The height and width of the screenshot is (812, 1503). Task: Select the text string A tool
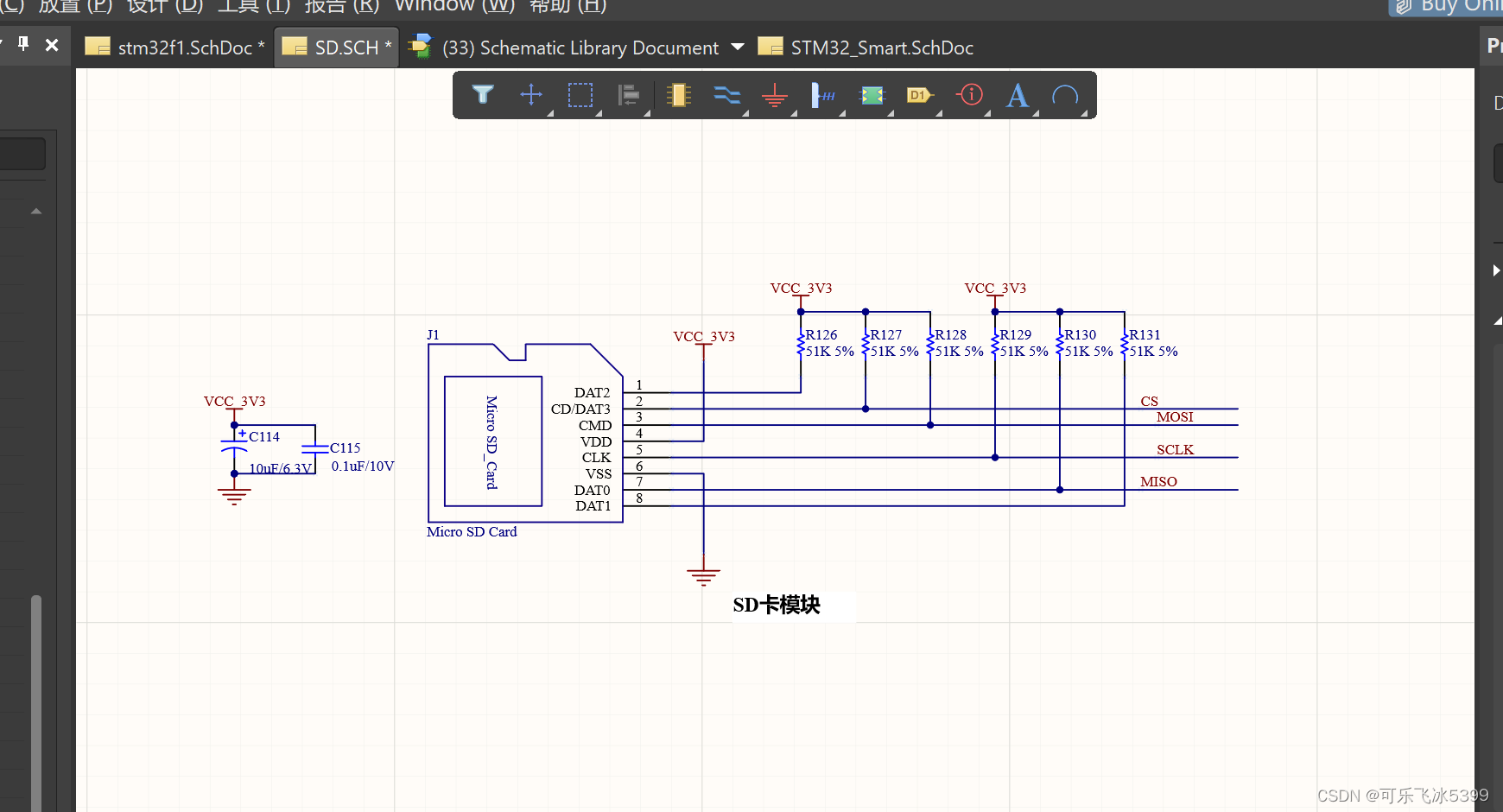coord(1018,94)
